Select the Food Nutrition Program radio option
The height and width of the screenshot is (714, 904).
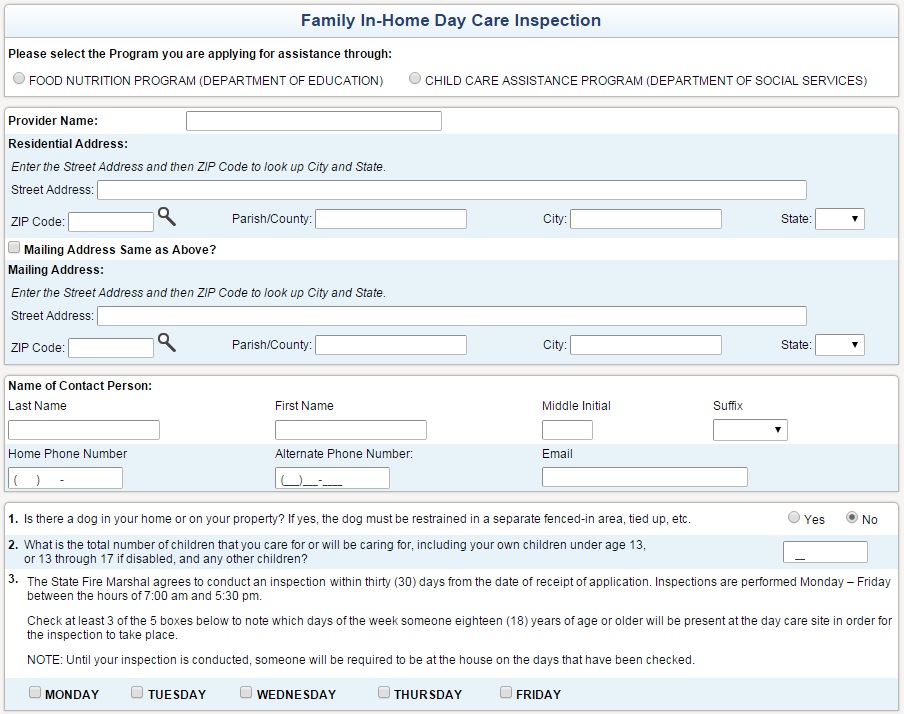(19, 79)
